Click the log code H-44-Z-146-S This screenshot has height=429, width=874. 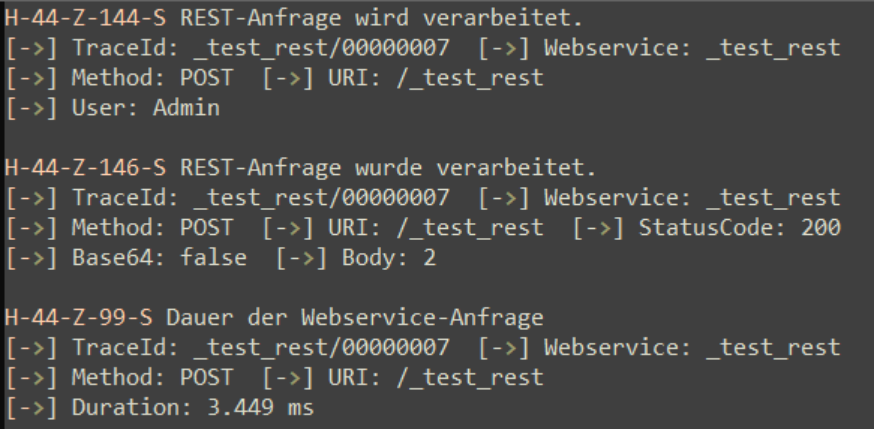[x=85, y=168]
